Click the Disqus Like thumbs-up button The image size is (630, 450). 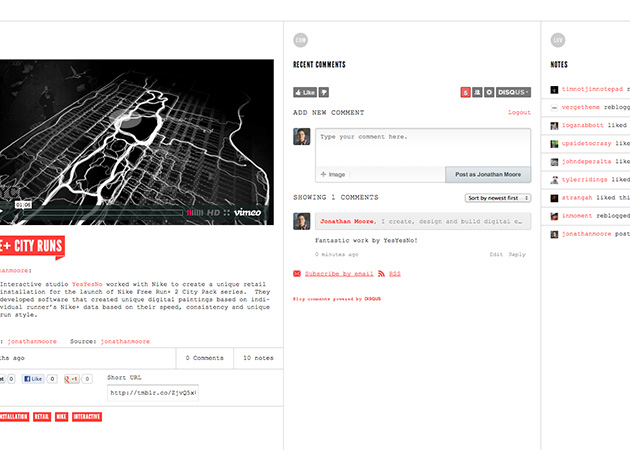point(304,92)
